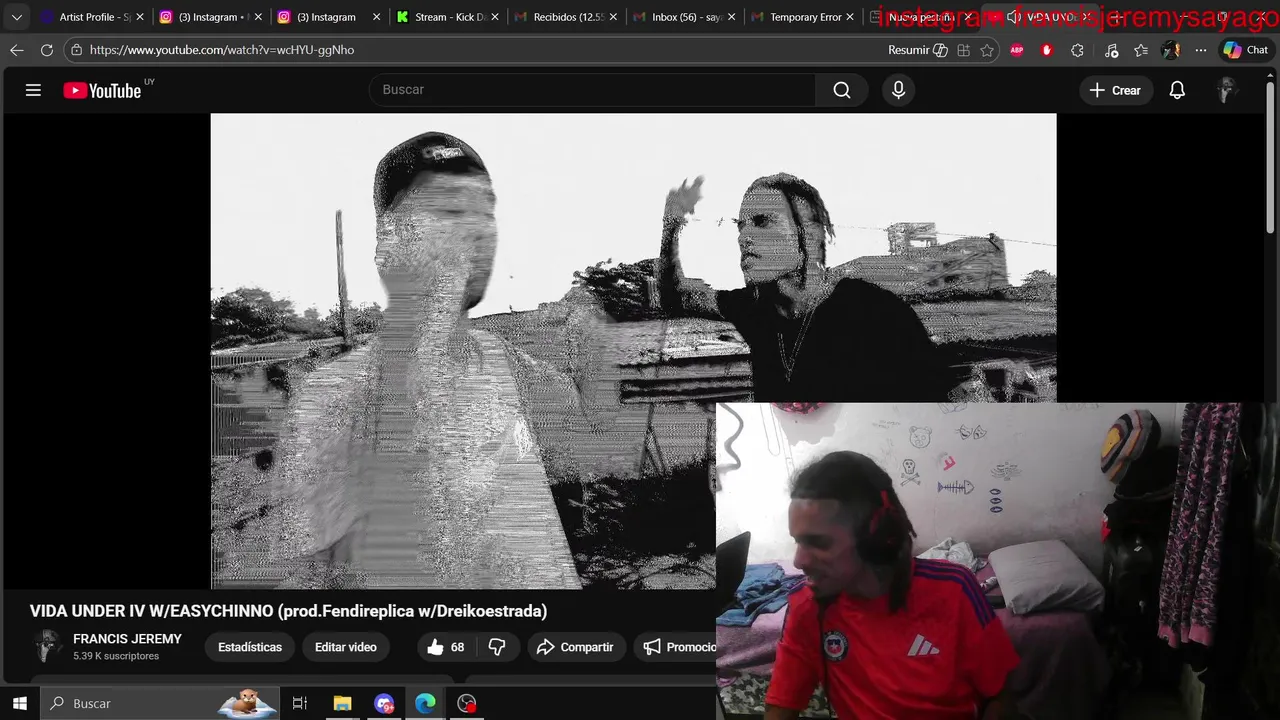
Task: Click Resumir in the address bar
Action: click(x=917, y=50)
